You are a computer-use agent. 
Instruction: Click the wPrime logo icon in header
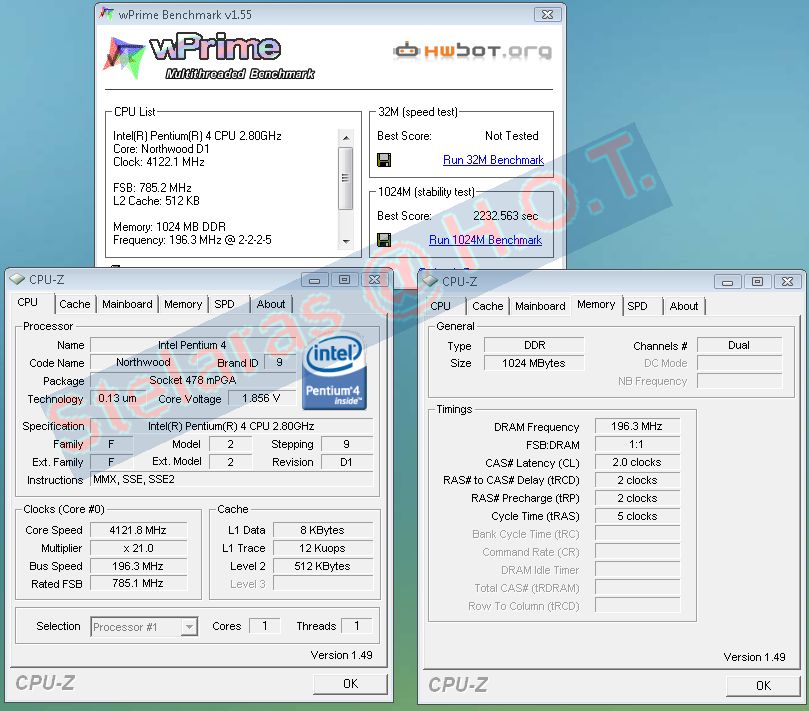pyautogui.click(x=124, y=56)
